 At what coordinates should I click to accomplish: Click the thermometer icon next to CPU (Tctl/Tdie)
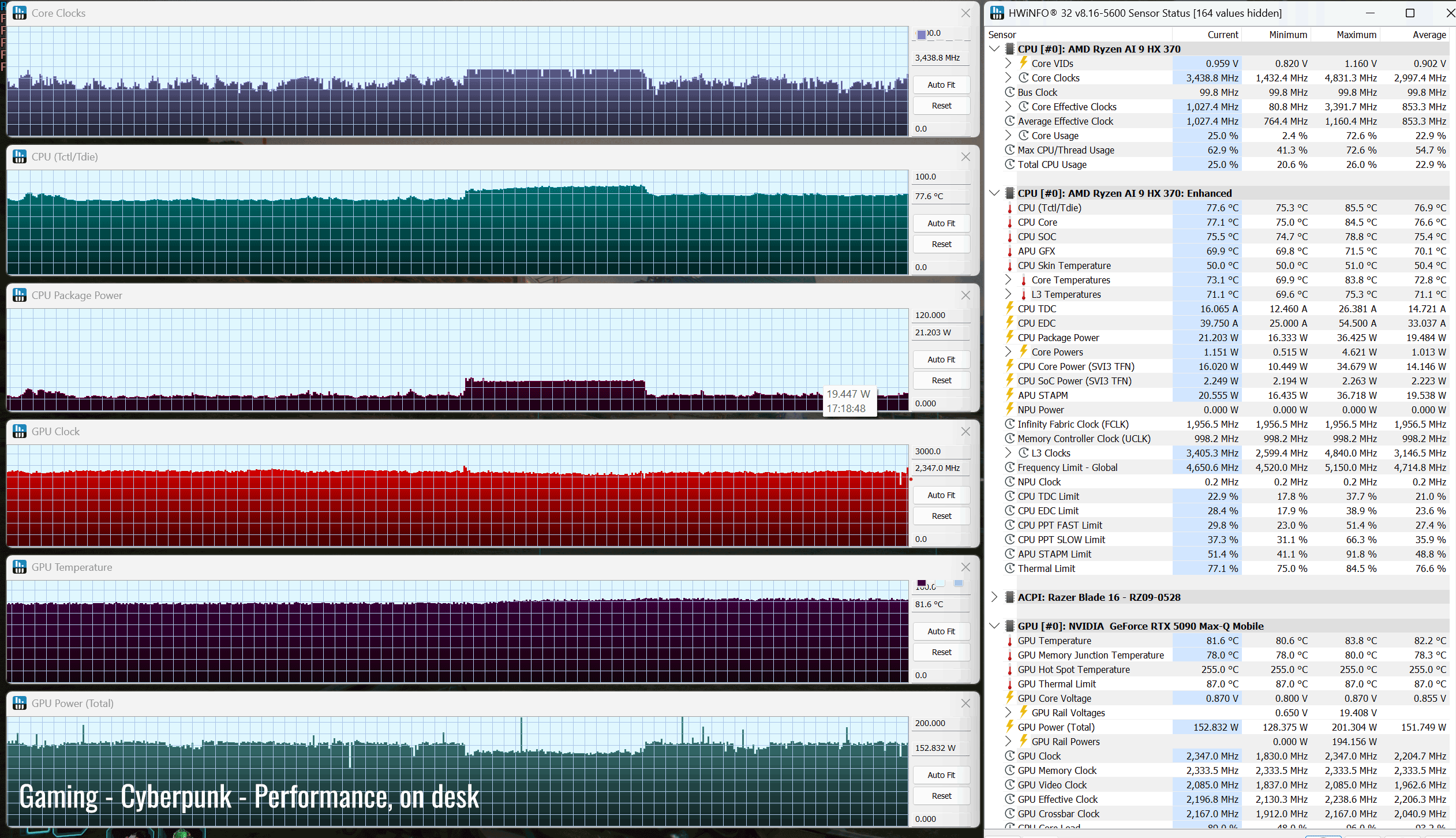[x=1010, y=208]
